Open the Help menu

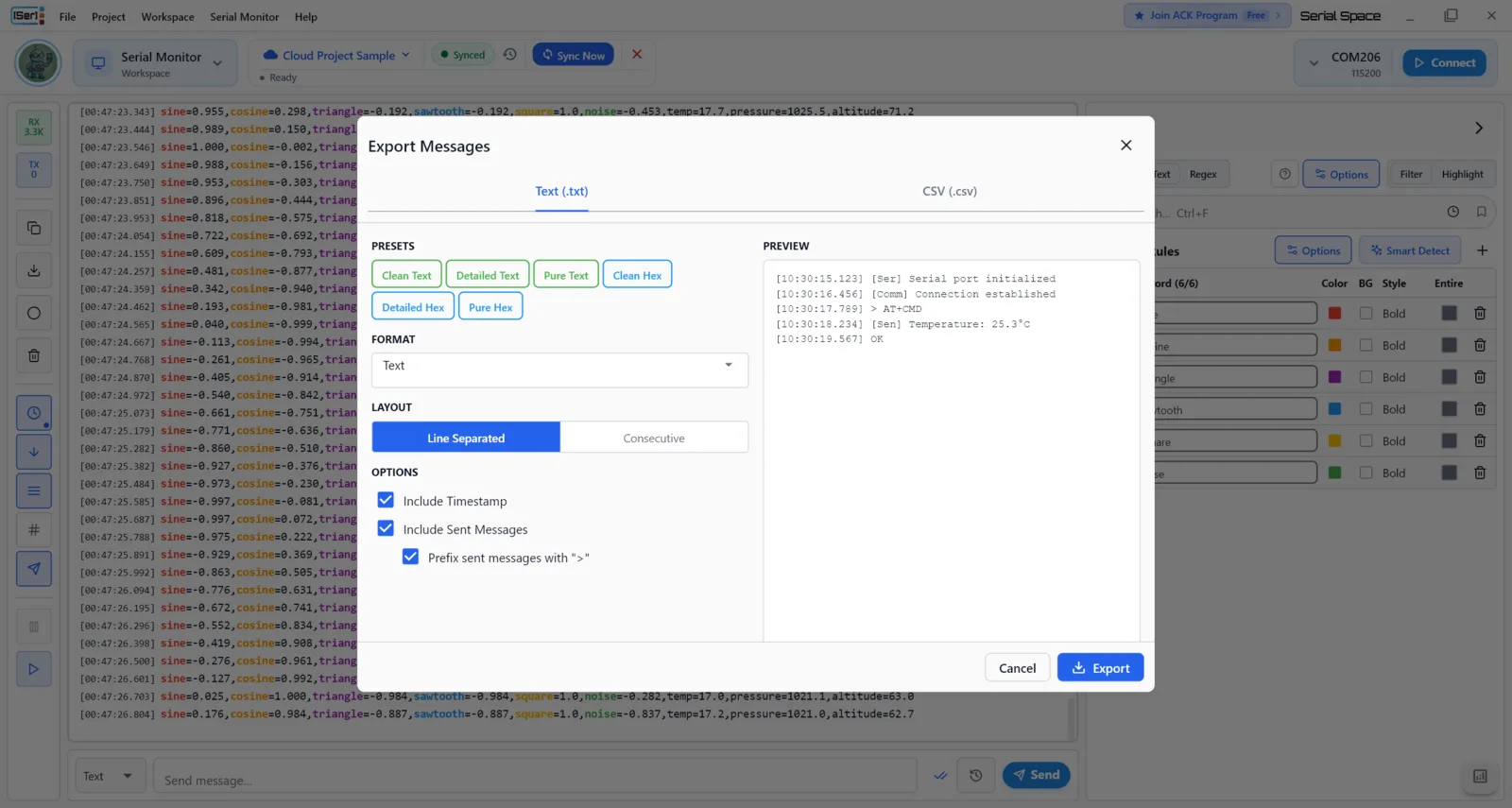[x=306, y=16]
